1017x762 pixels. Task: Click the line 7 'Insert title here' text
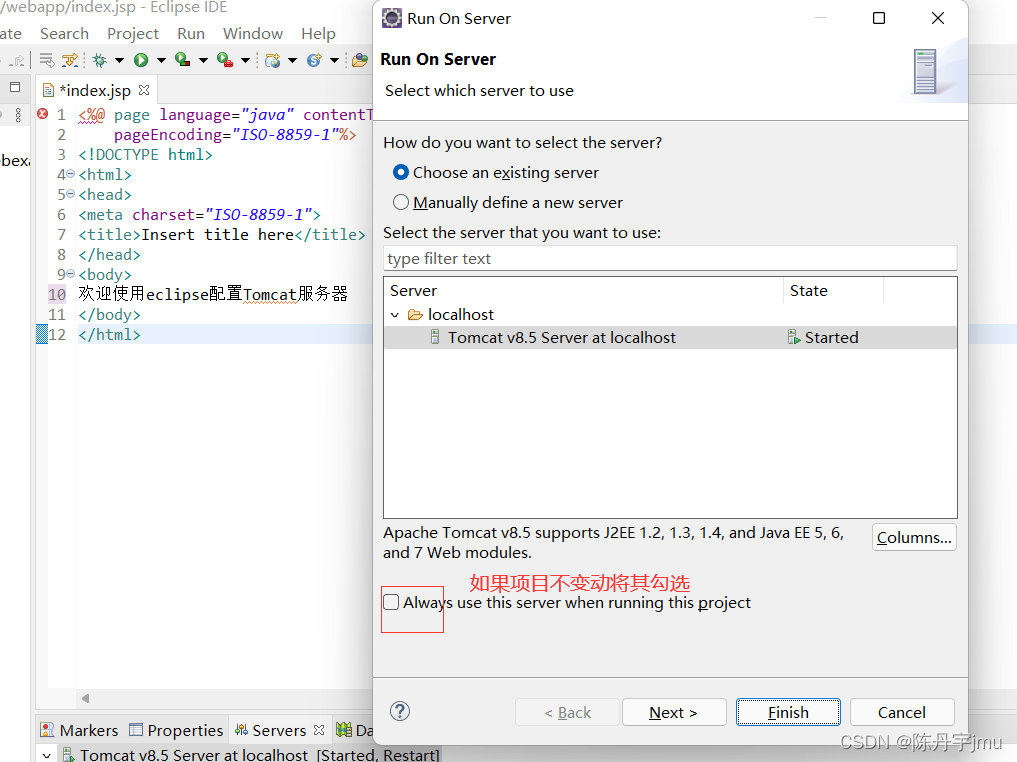[217, 234]
